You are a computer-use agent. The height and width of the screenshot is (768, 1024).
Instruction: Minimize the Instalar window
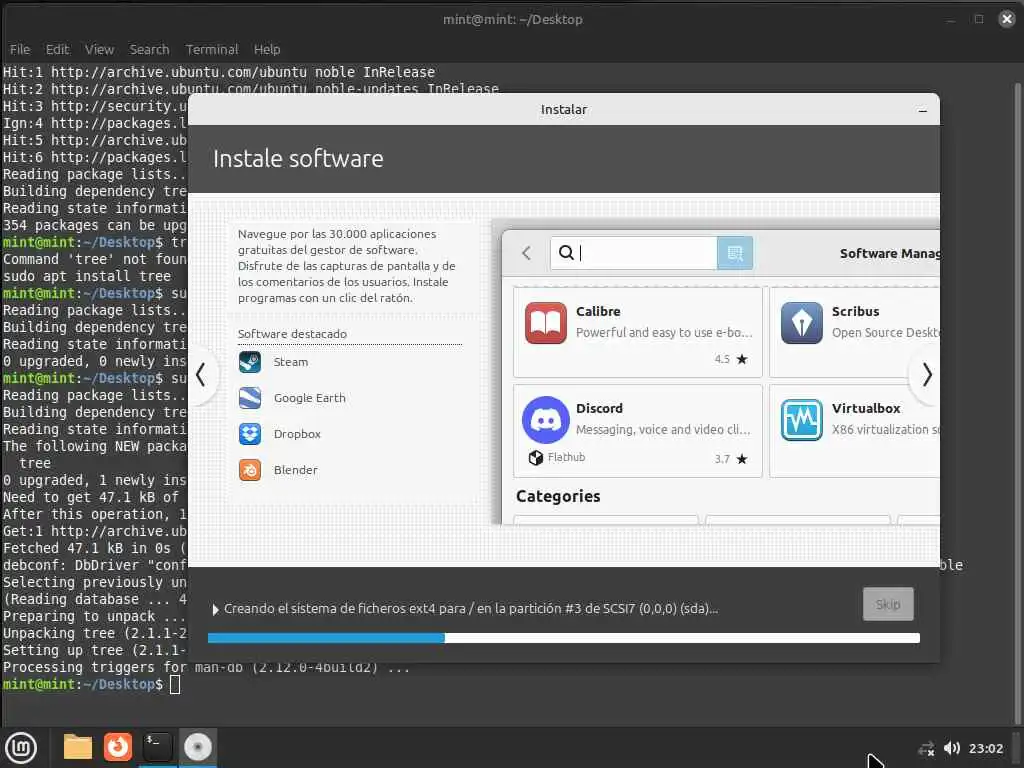[x=922, y=110]
